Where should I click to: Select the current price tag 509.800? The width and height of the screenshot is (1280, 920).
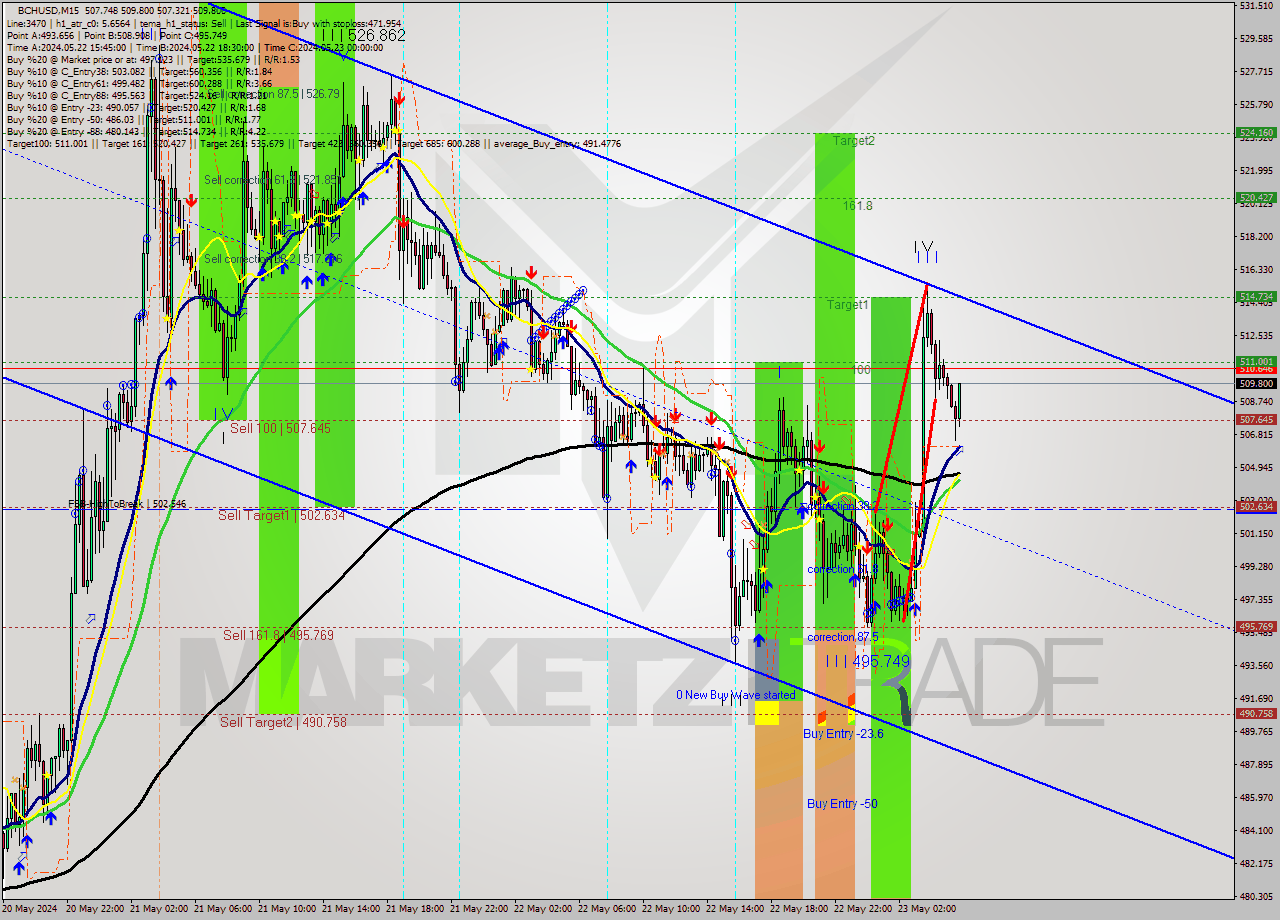coord(1256,383)
